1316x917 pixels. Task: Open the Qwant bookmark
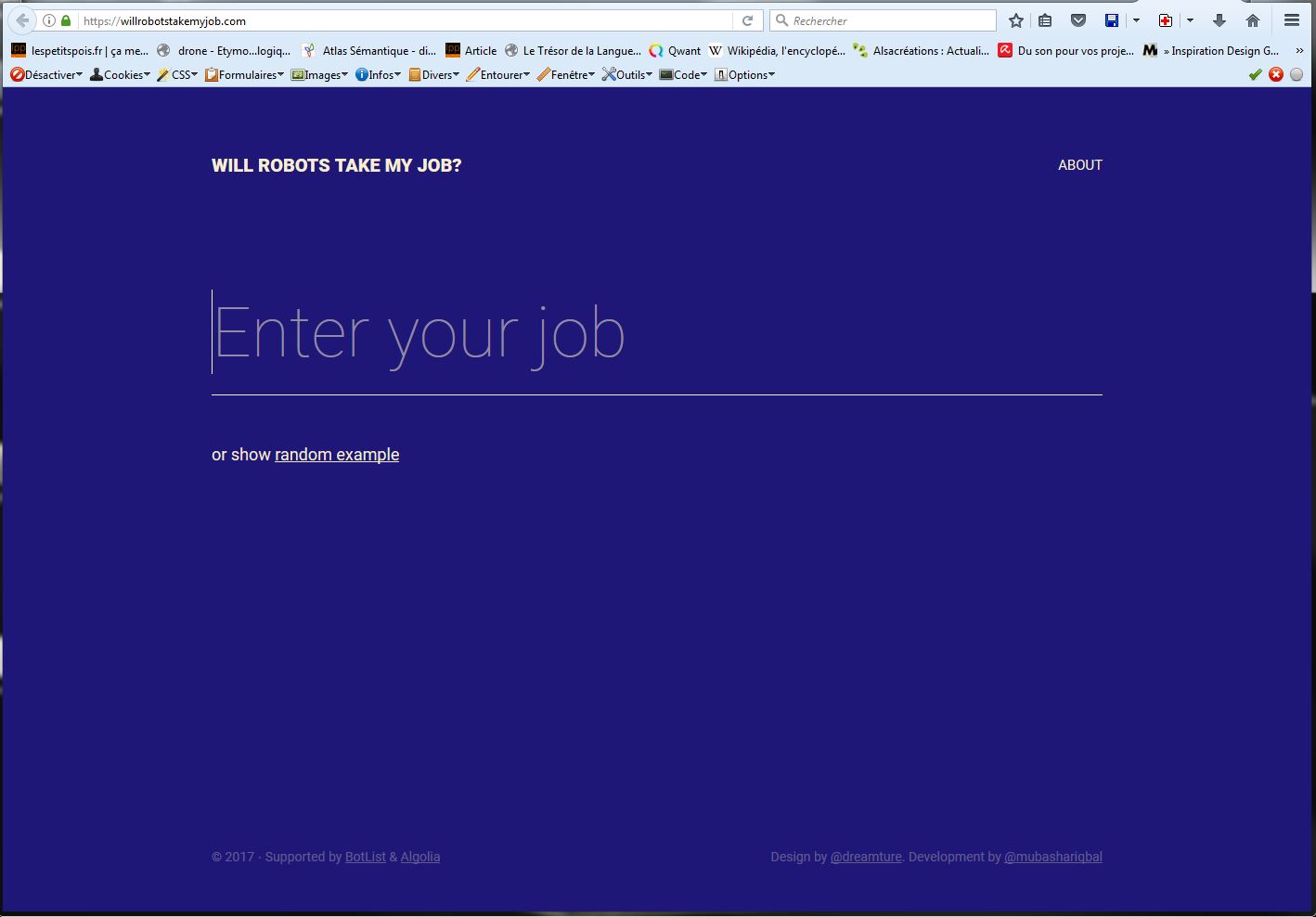[x=675, y=50]
